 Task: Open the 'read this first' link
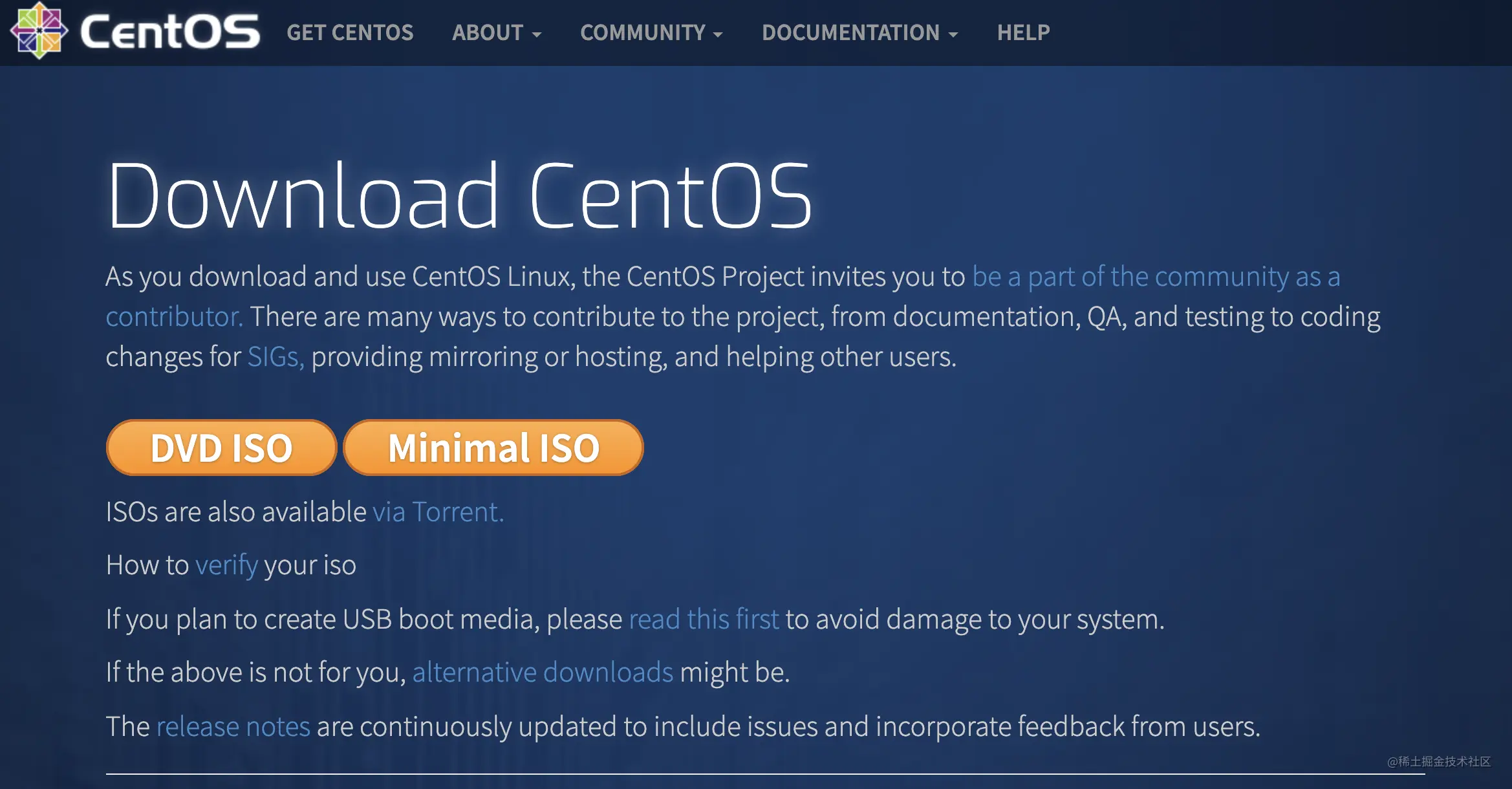pos(704,619)
